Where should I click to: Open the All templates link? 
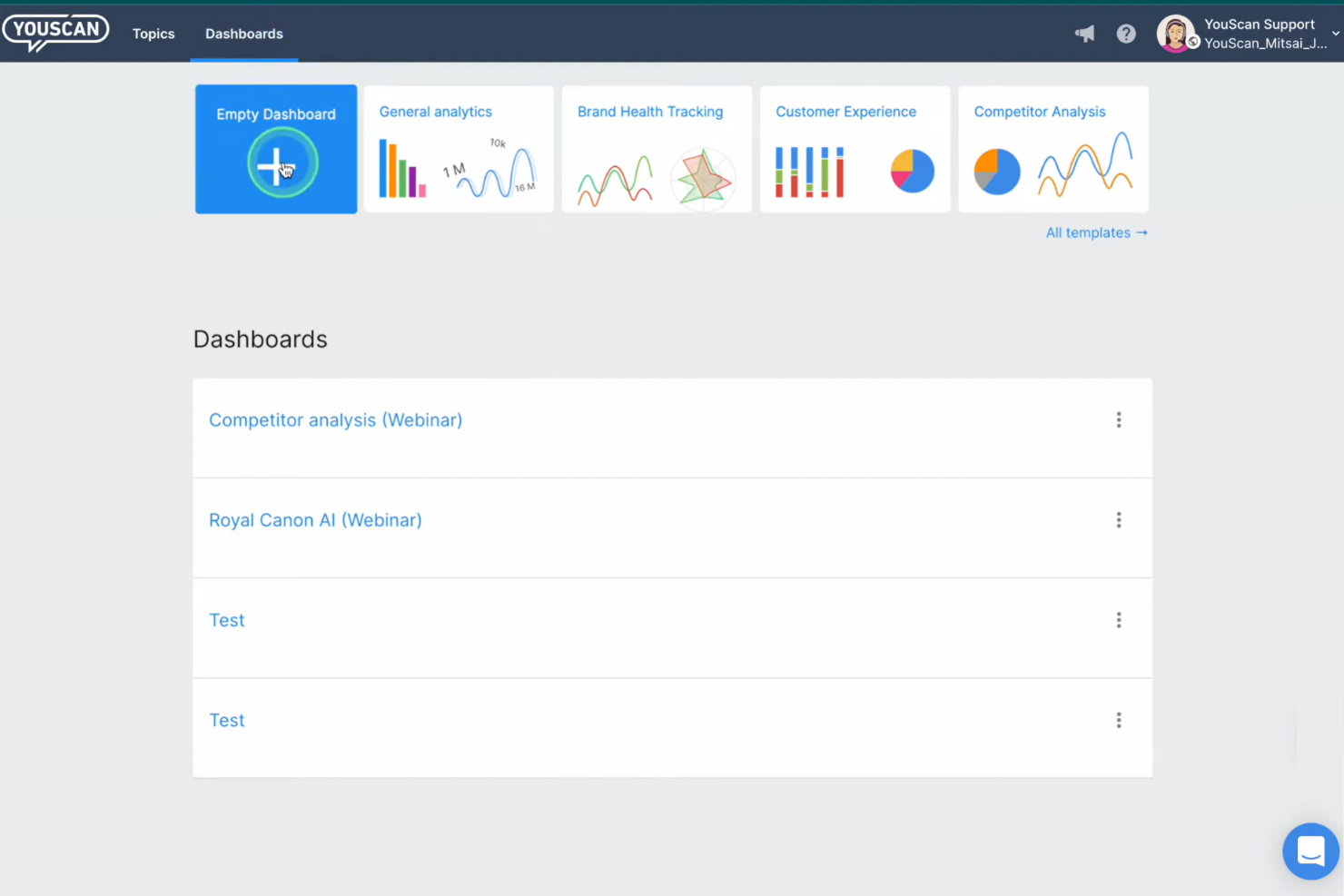(1096, 232)
